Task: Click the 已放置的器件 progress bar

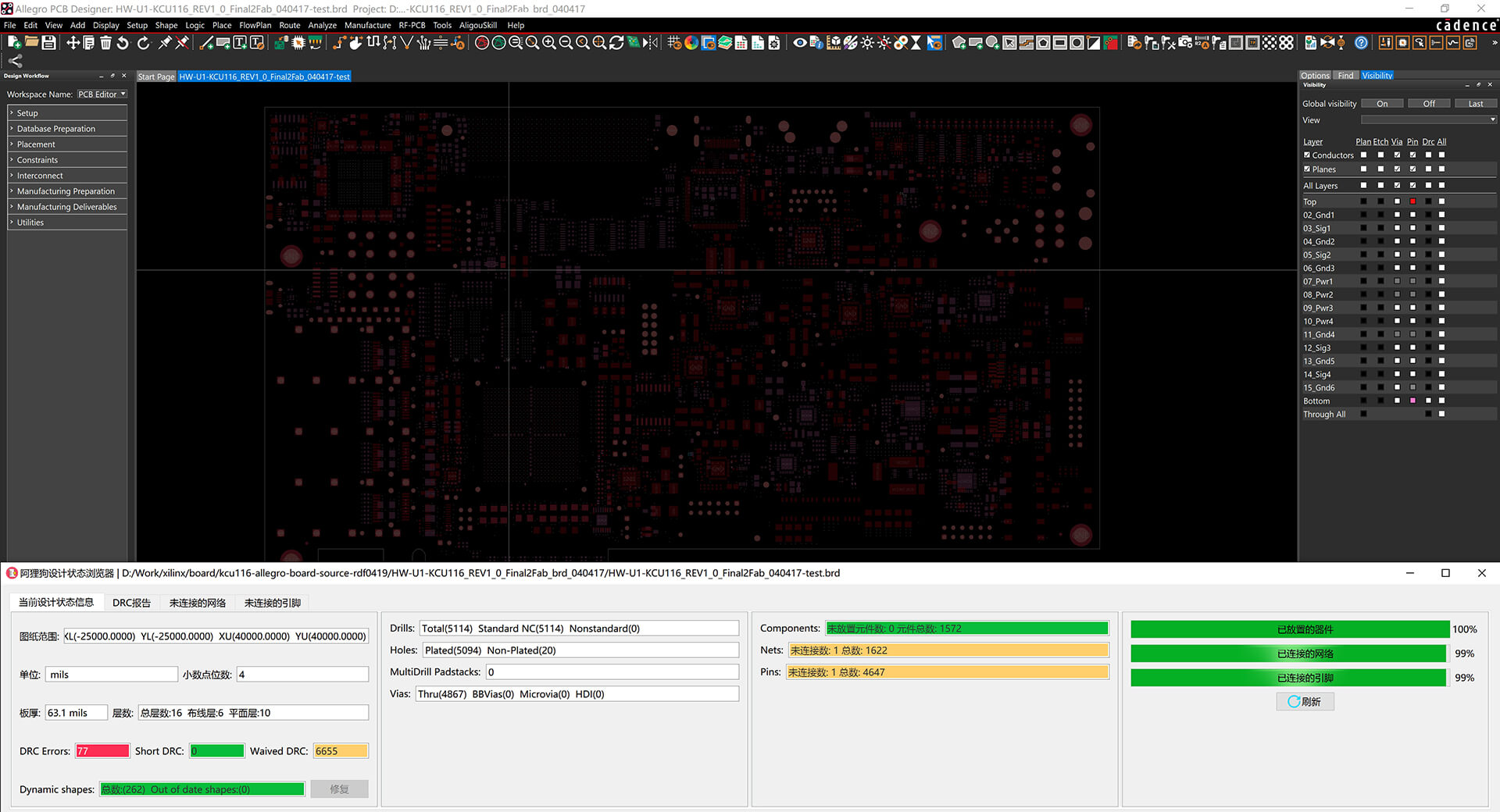Action: click(x=1290, y=629)
